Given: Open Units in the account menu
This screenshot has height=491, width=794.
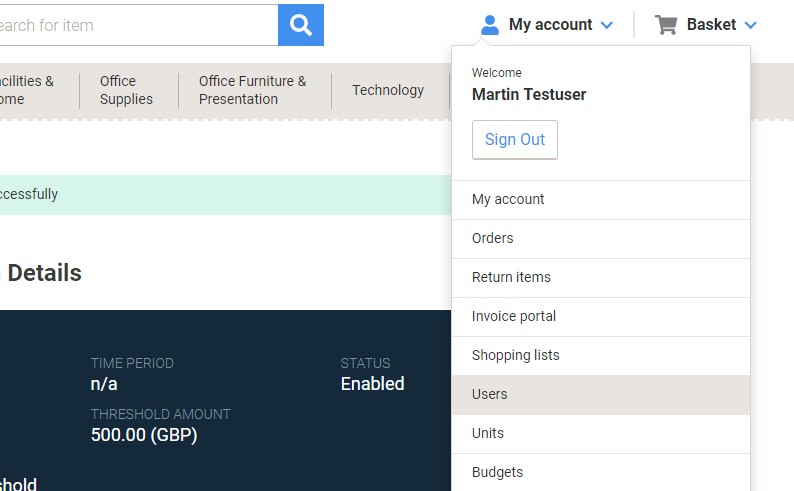Looking at the screenshot, I should pos(488,433).
